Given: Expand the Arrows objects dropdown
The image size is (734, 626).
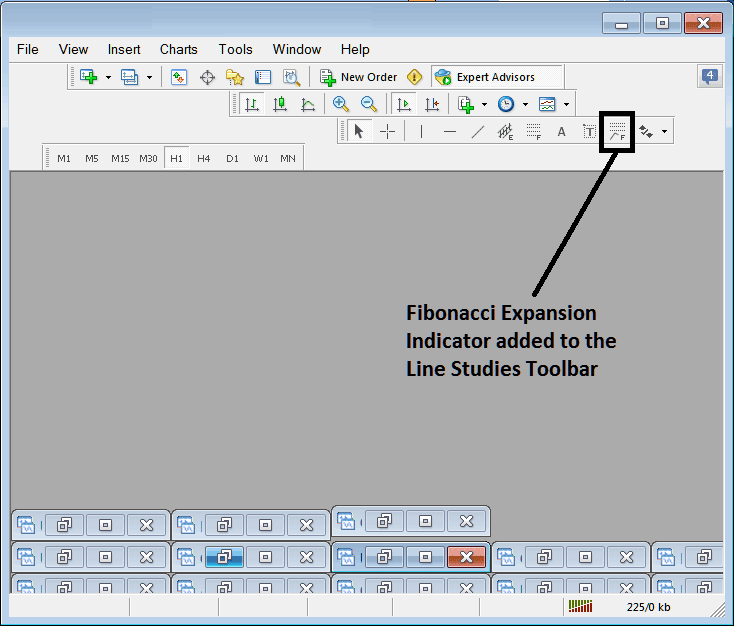Looking at the screenshot, I should coord(664,131).
